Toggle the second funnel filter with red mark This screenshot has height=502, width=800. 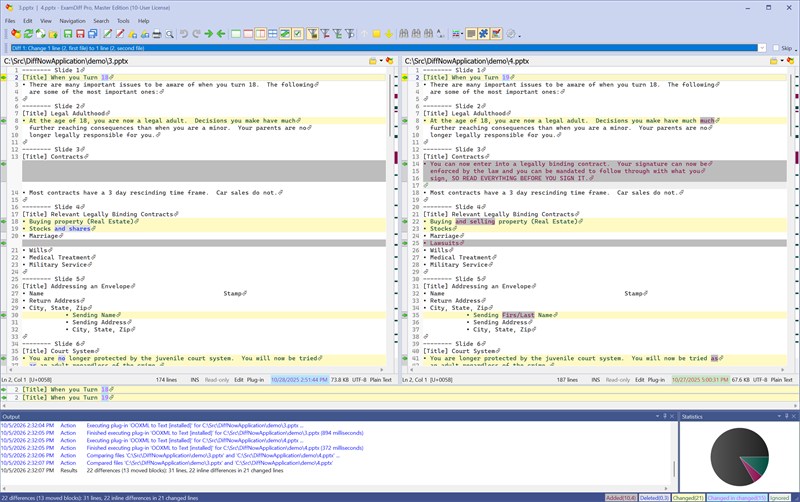point(325,34)
